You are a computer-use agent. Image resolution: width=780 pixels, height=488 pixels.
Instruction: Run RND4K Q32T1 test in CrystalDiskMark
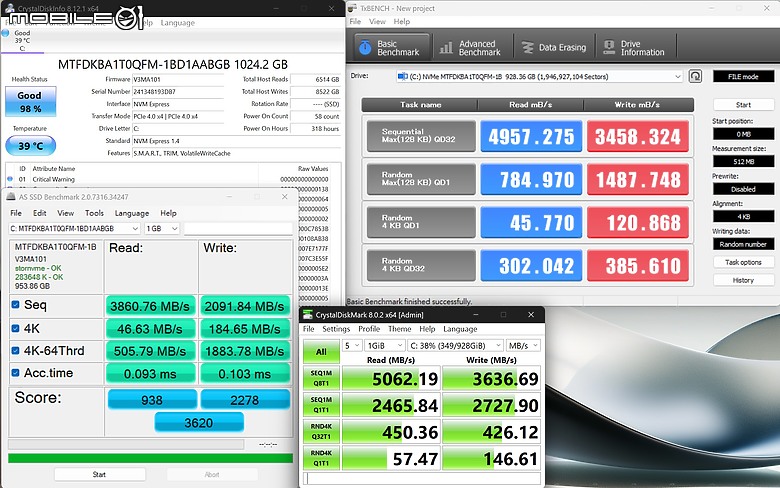click(321, 431)
